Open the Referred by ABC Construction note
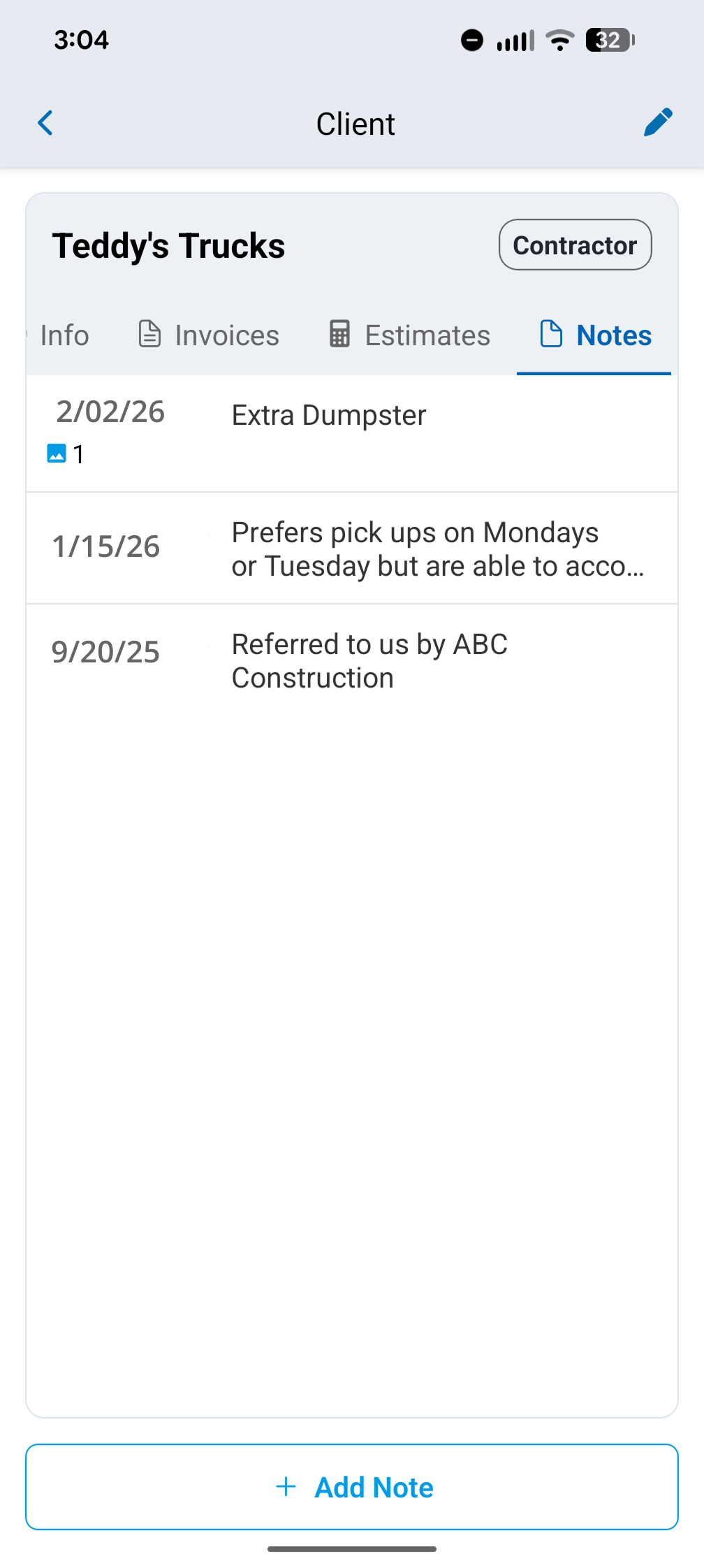 [352, 660]
